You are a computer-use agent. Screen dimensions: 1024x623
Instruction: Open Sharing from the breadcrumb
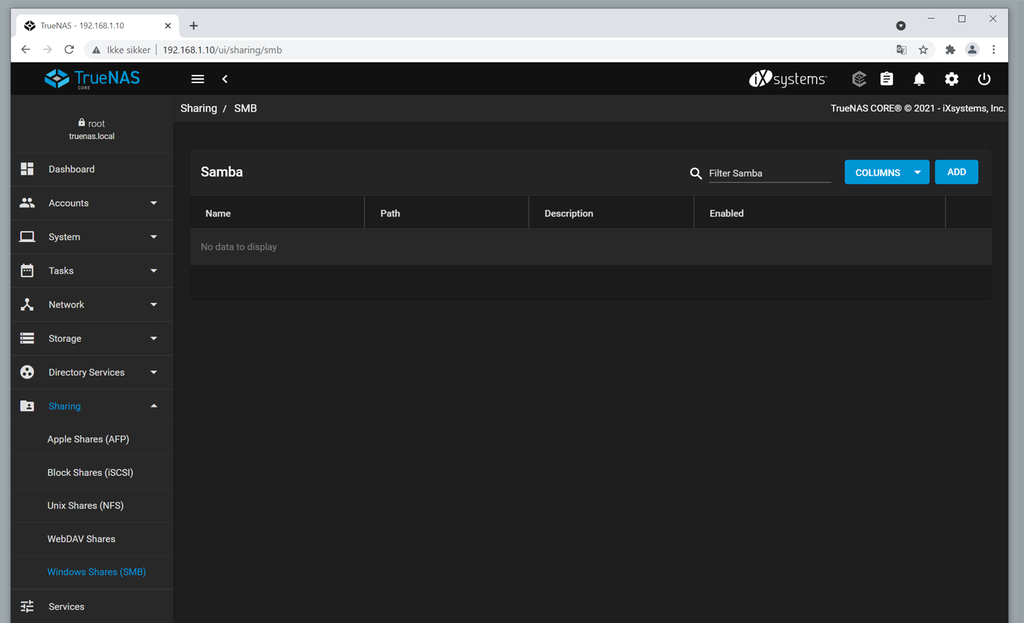pos(198,108)
